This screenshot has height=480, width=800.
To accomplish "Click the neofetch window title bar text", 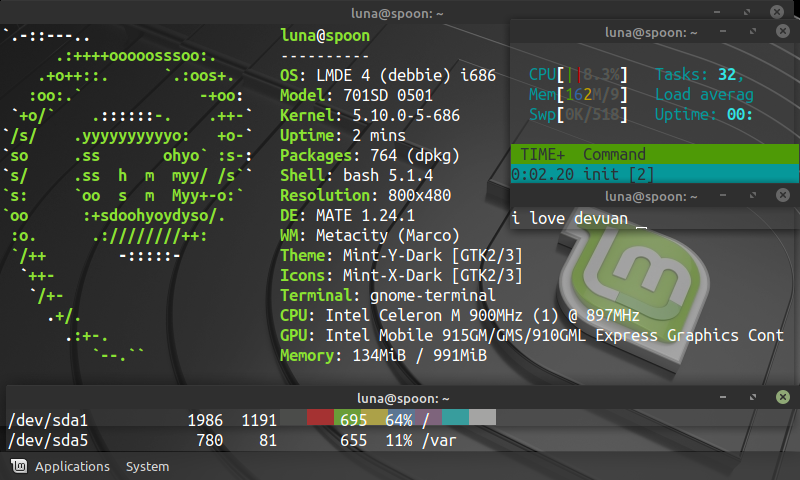I will coord(397,13).
